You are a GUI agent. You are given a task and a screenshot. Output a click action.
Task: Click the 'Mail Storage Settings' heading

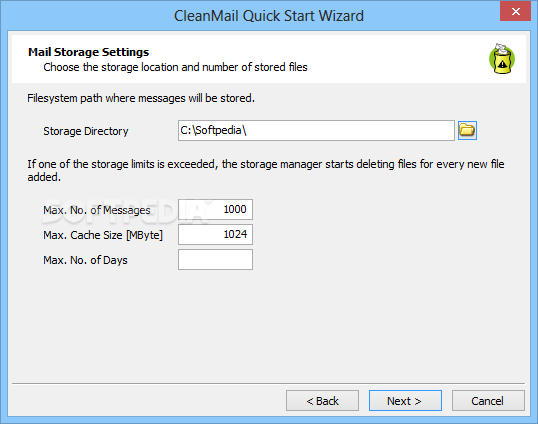[89, 52]
